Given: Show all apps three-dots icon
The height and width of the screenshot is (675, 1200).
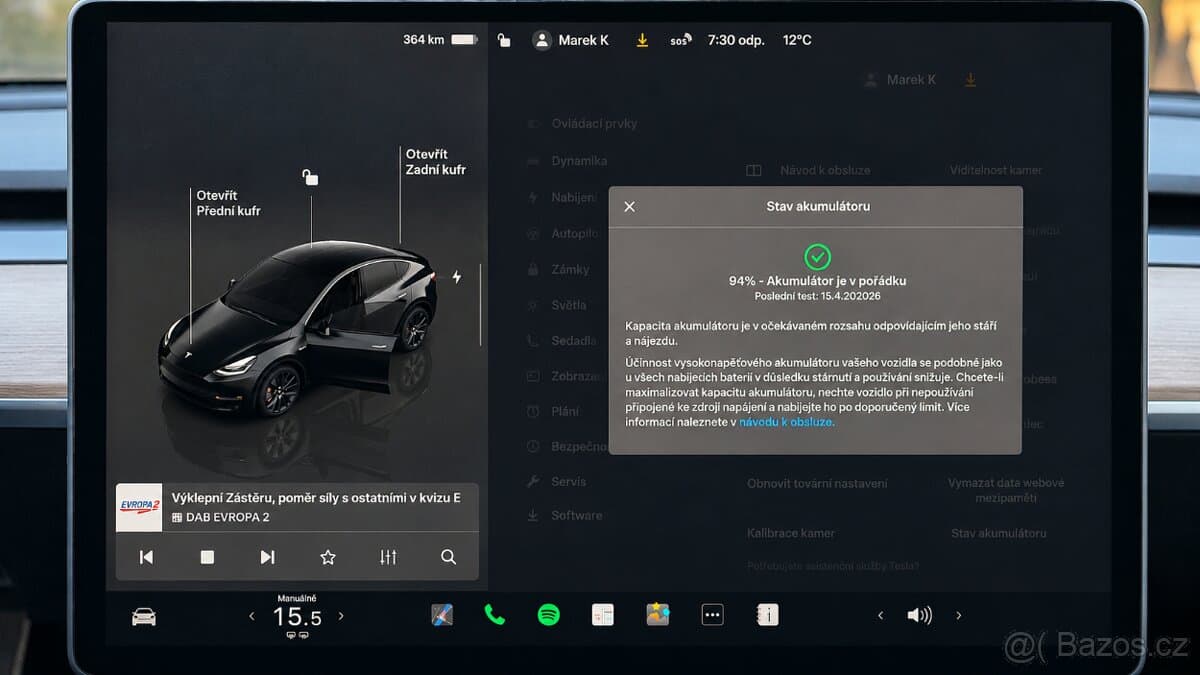Looking at the screenshot, I should (x=712, y=615).
